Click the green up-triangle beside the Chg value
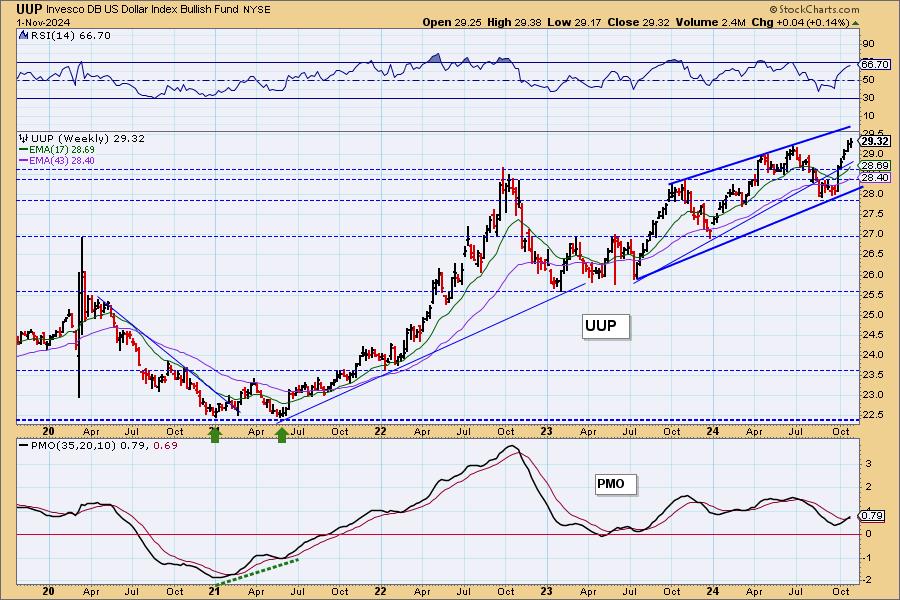This screenshot has height=600, width=900. [855, 23]
